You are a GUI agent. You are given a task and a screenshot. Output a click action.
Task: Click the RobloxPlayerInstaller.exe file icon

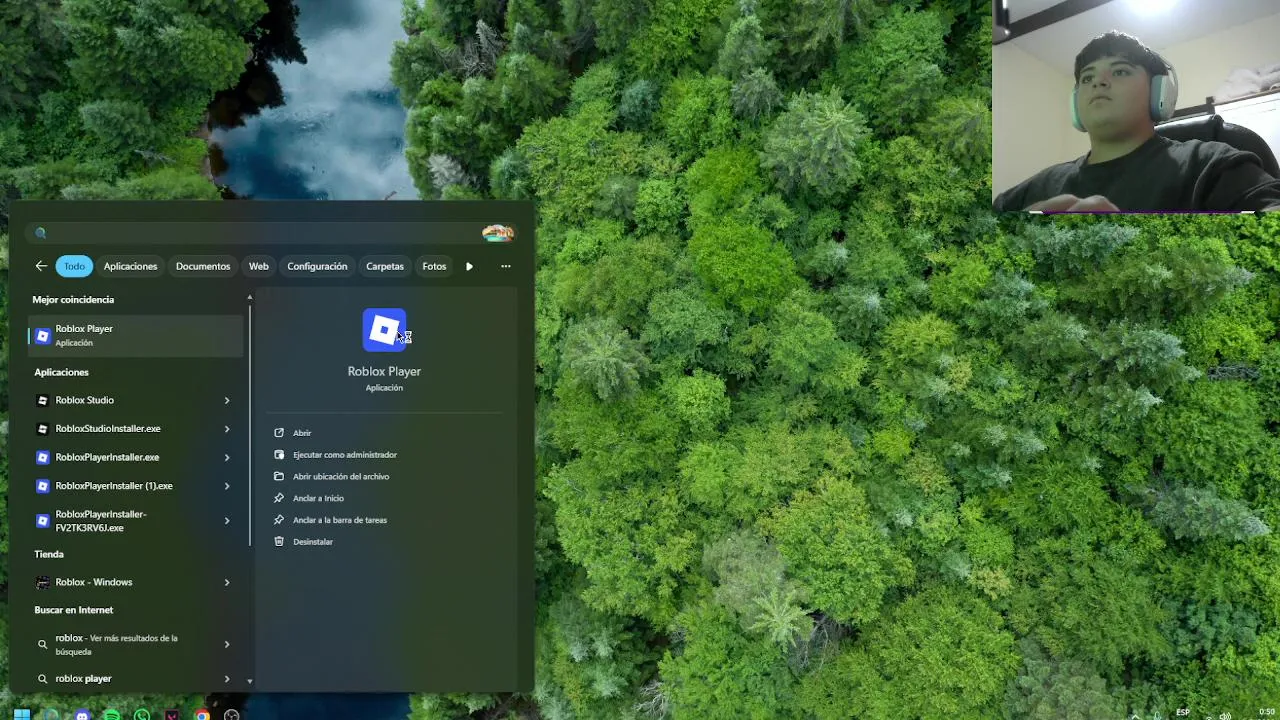[x=42, y=458]
